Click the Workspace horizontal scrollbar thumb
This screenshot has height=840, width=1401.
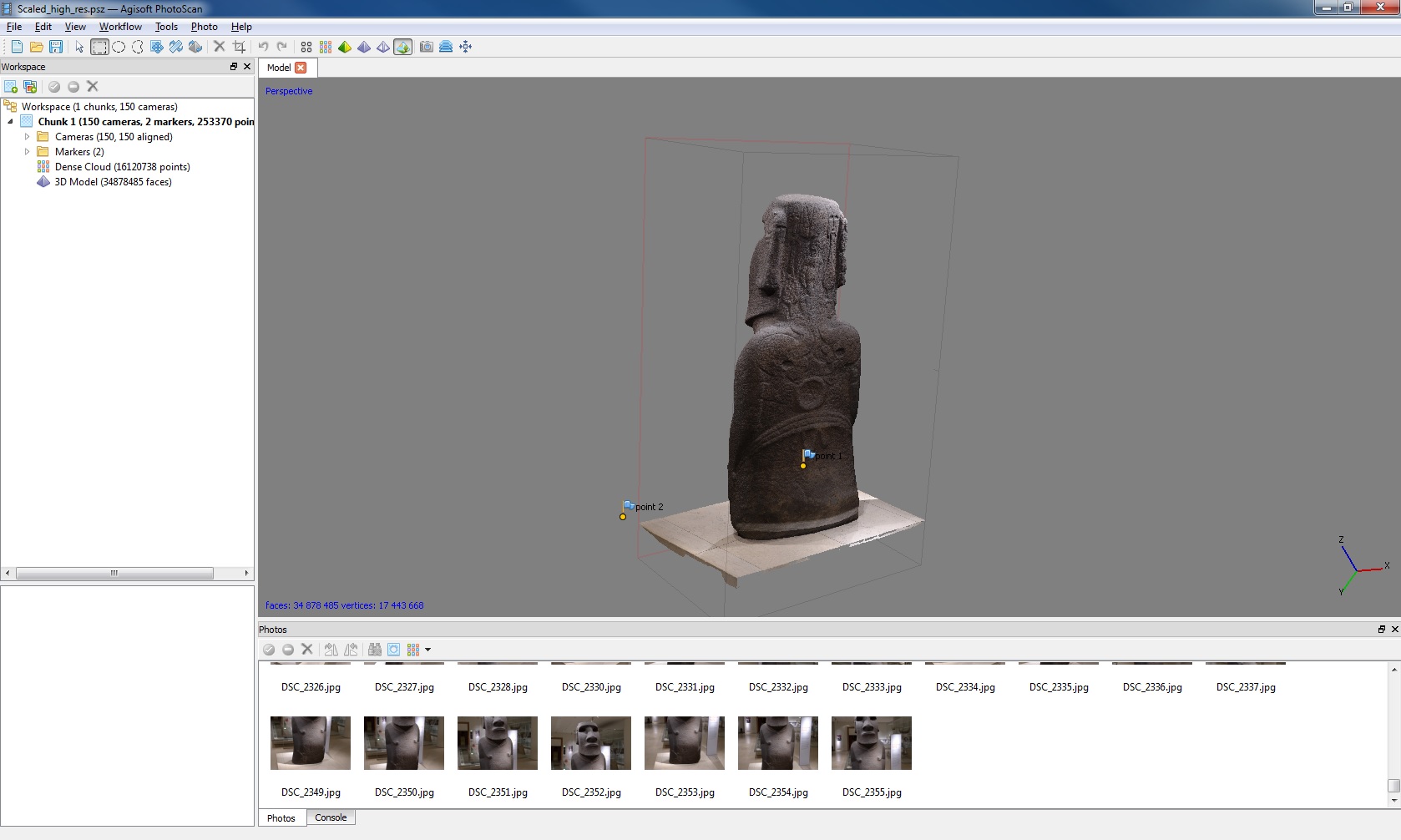pyautogui.click(x=114, y=573)
